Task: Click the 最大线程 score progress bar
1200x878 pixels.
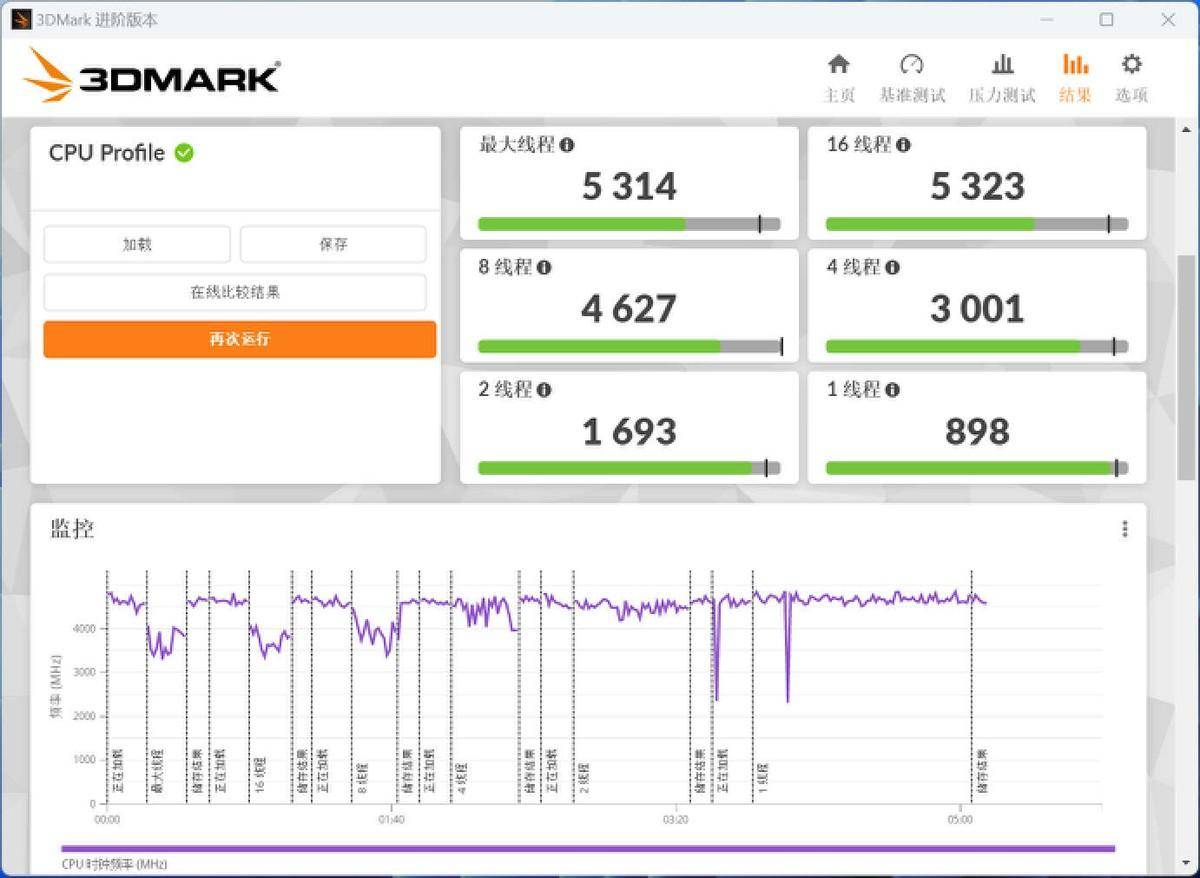Action: [628, 224]
